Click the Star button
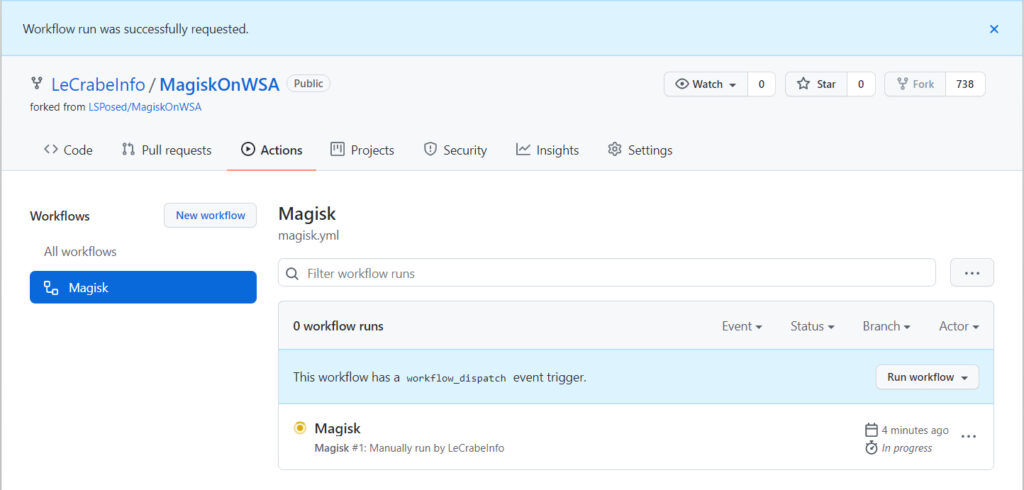The height and width of the screenshot is (490, 1024). pyautogui.click(x=816, y=84)
